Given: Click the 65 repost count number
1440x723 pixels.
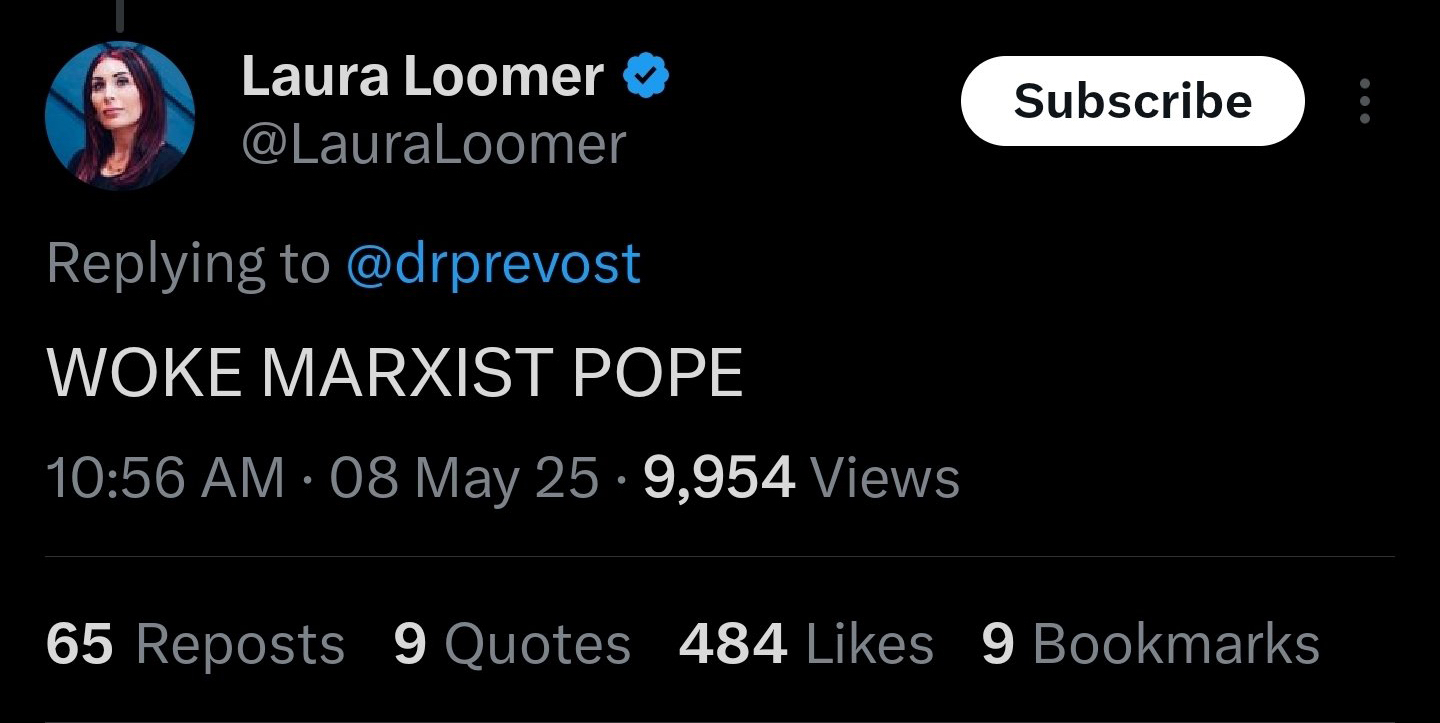Looking at the screenshot, I should (x=79, y=643).
